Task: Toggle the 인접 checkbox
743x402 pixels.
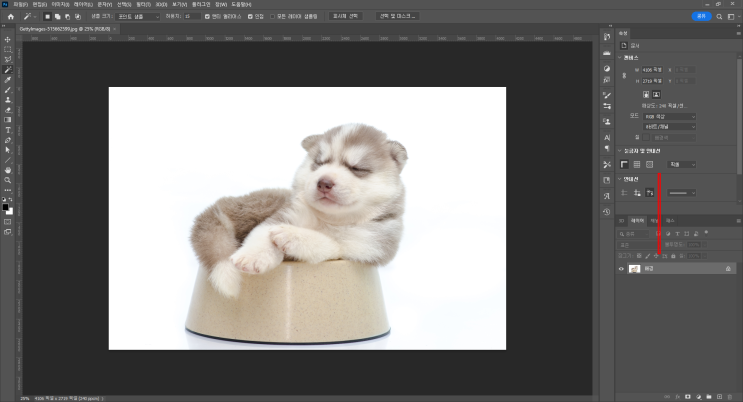Action: [248, 16]
